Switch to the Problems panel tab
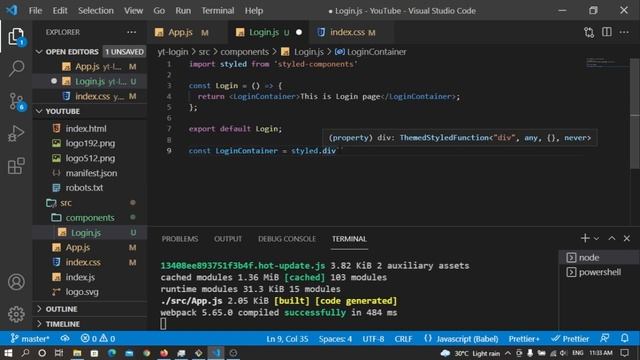The height and width of the screenshot is (360, 640). 180,239
